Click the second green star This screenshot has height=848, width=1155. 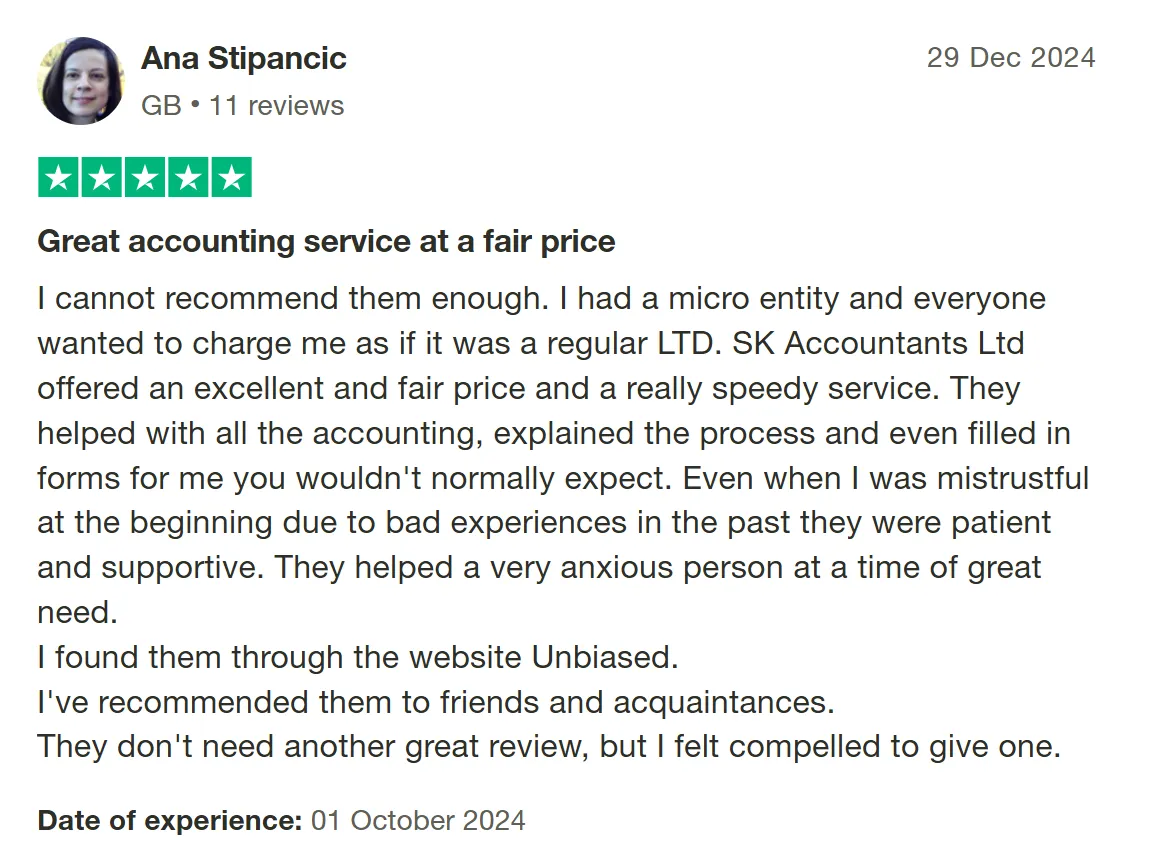(102, 178)
